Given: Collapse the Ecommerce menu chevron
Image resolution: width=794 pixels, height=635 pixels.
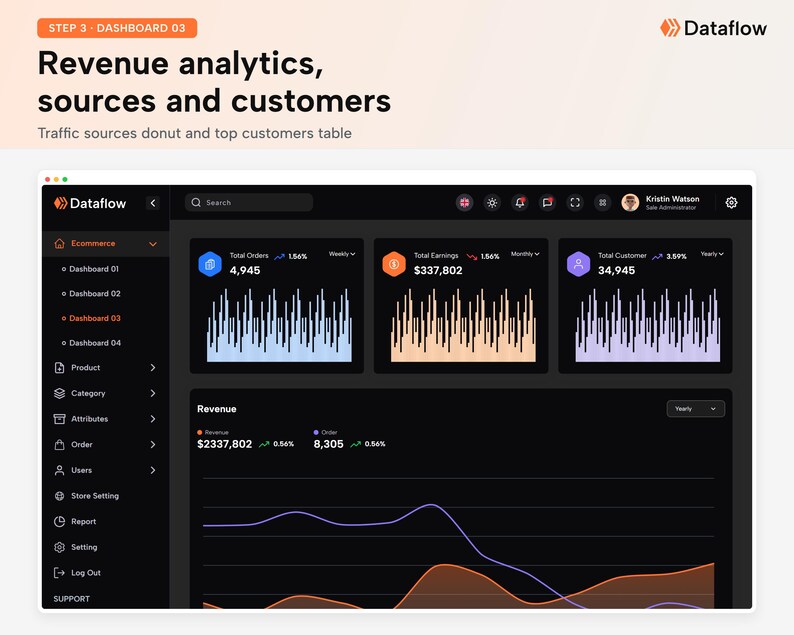Looking at the screenshot, I should click(153, 244).
